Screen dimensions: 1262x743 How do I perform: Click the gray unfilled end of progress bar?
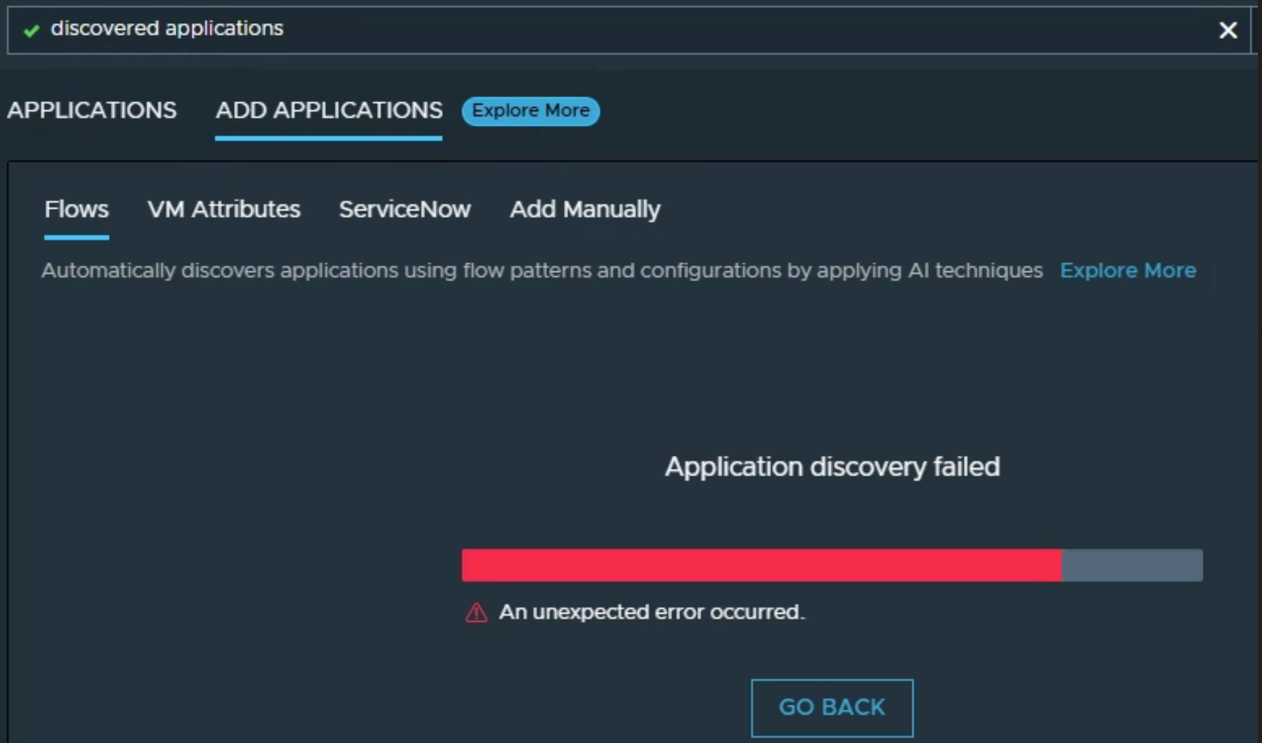[1132, 565]
